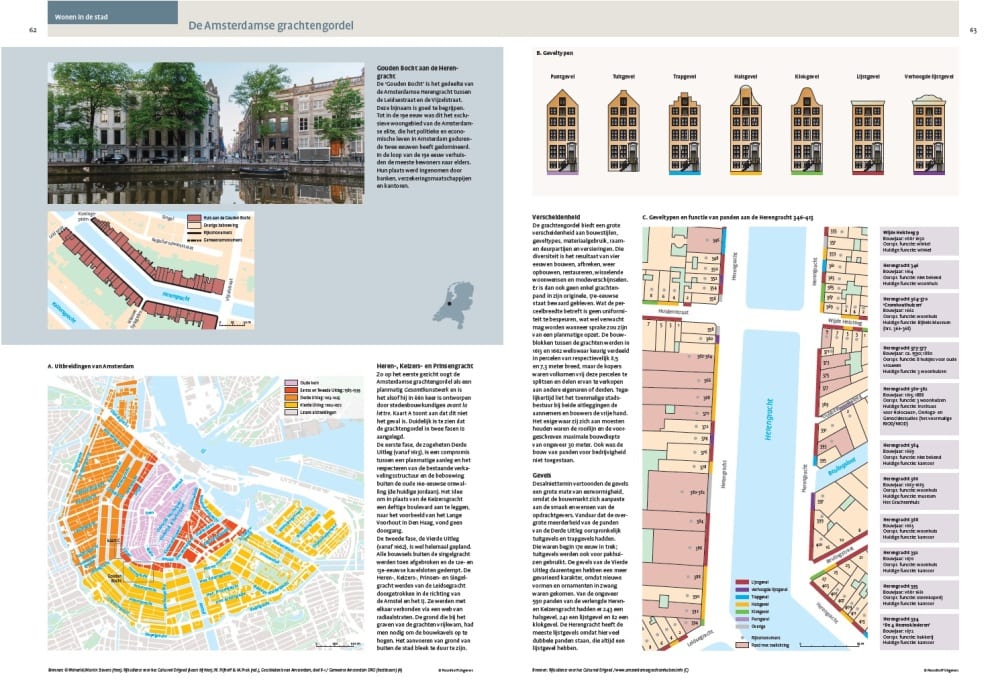Click the heading 'Verscheidenheid'
Screen dimensions: 1000x689
click(x=557, y=217)
